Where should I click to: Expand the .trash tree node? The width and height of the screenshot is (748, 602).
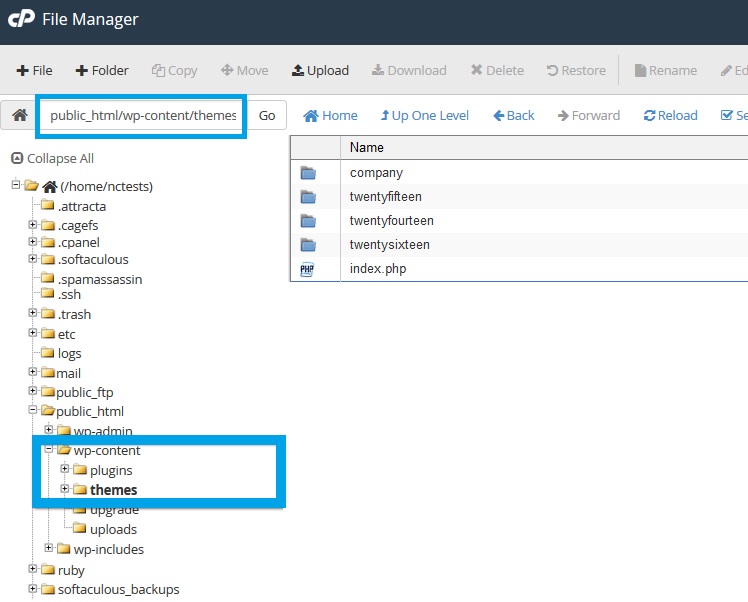pyautogui.click(x=32, y=313)
